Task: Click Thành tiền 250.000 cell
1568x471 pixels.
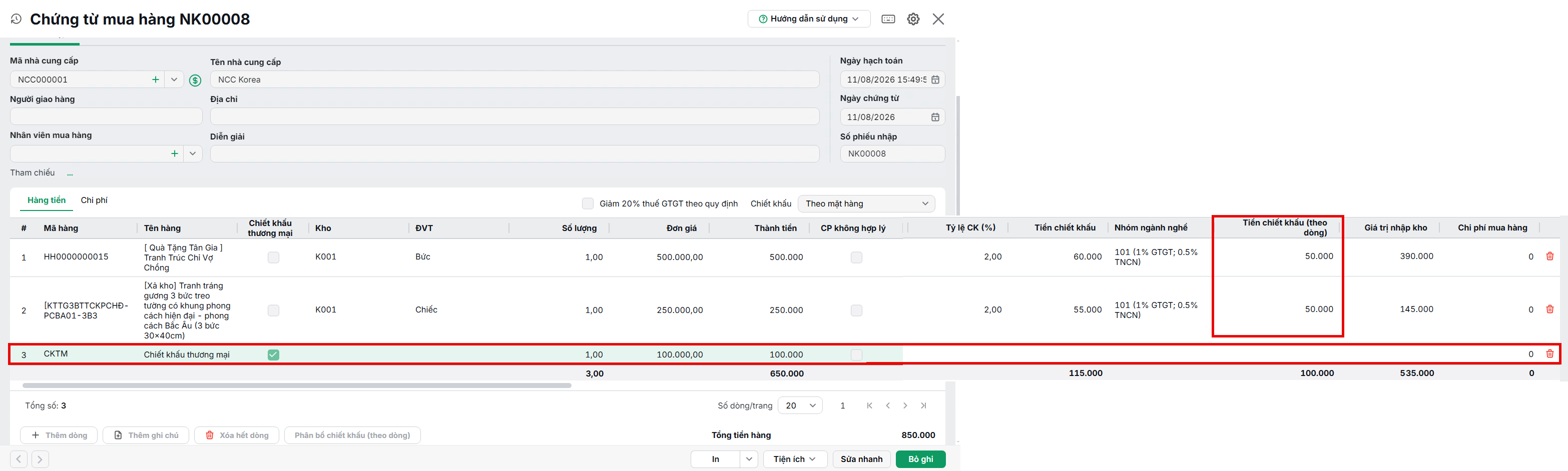Action: 786,310
